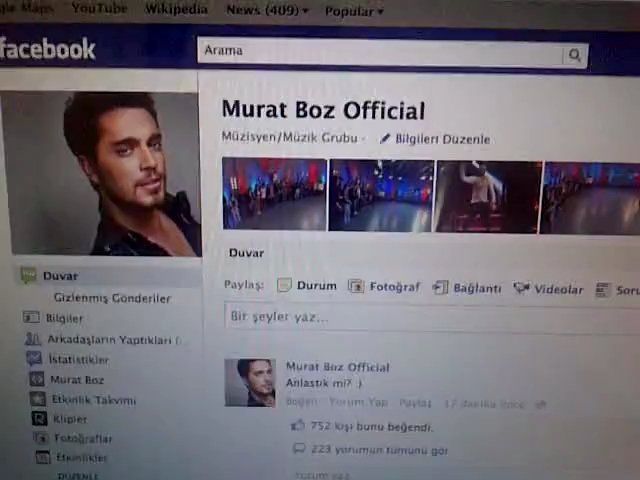Image resolution: width=640 pixels, height=480 pixels.
Task: Click the Bilgileri Düzenle pencil icon
Action: coord(384,139)
